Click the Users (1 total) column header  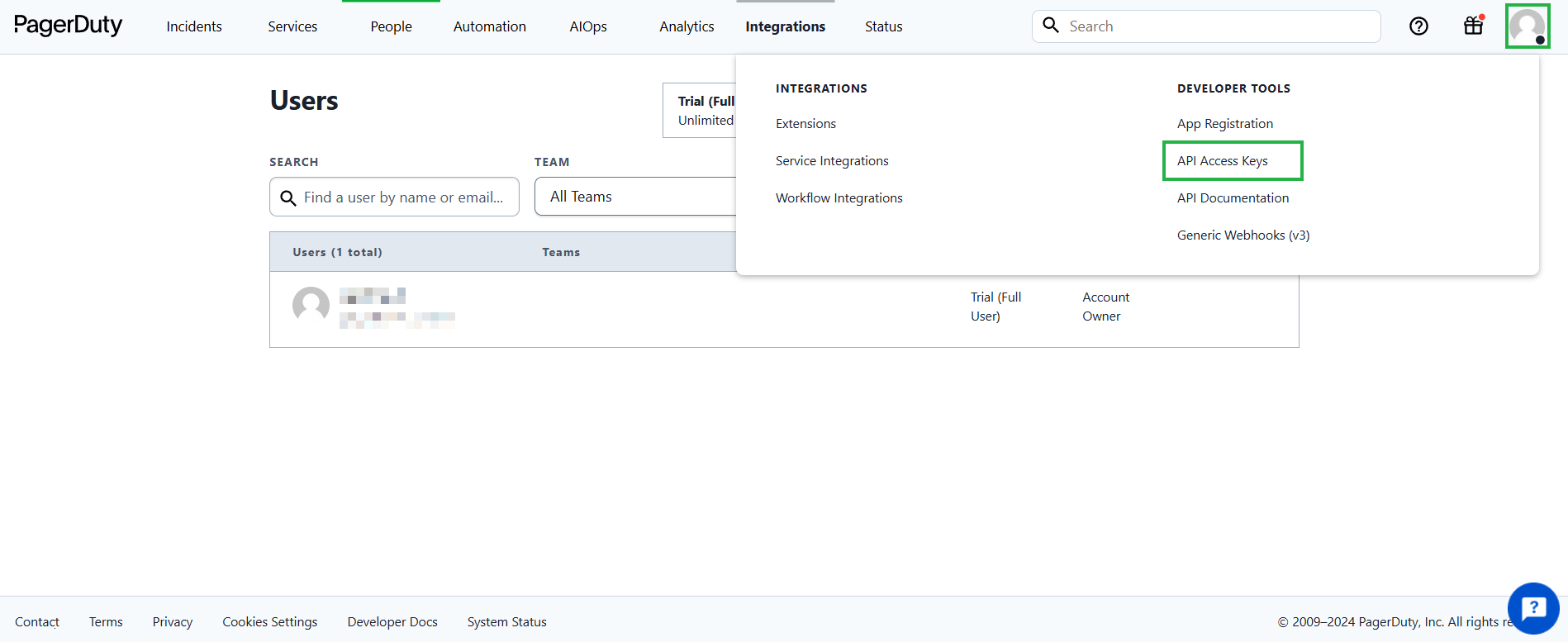pyautogui.click(x=337, y=252)
